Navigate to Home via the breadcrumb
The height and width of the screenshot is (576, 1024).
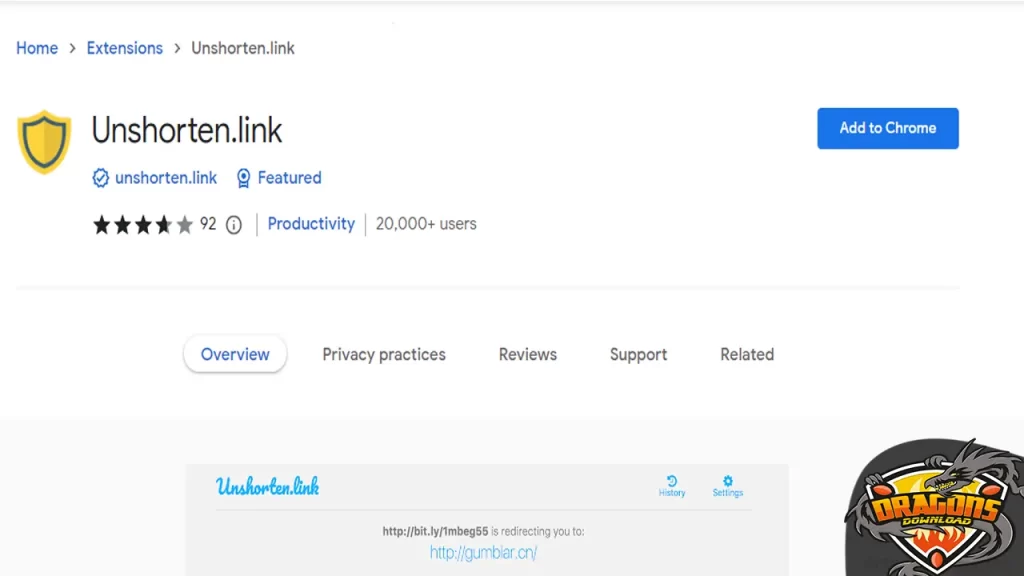point(37,48)
